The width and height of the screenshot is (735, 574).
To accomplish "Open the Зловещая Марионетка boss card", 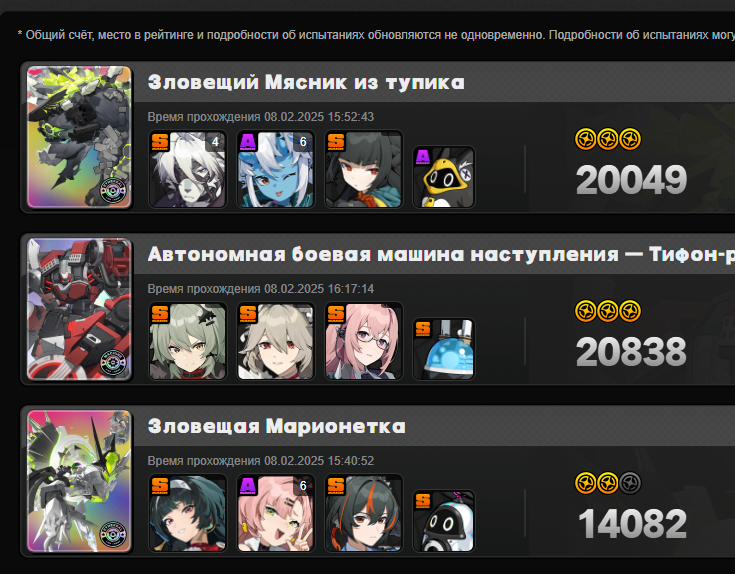I will tap(79, 481).
